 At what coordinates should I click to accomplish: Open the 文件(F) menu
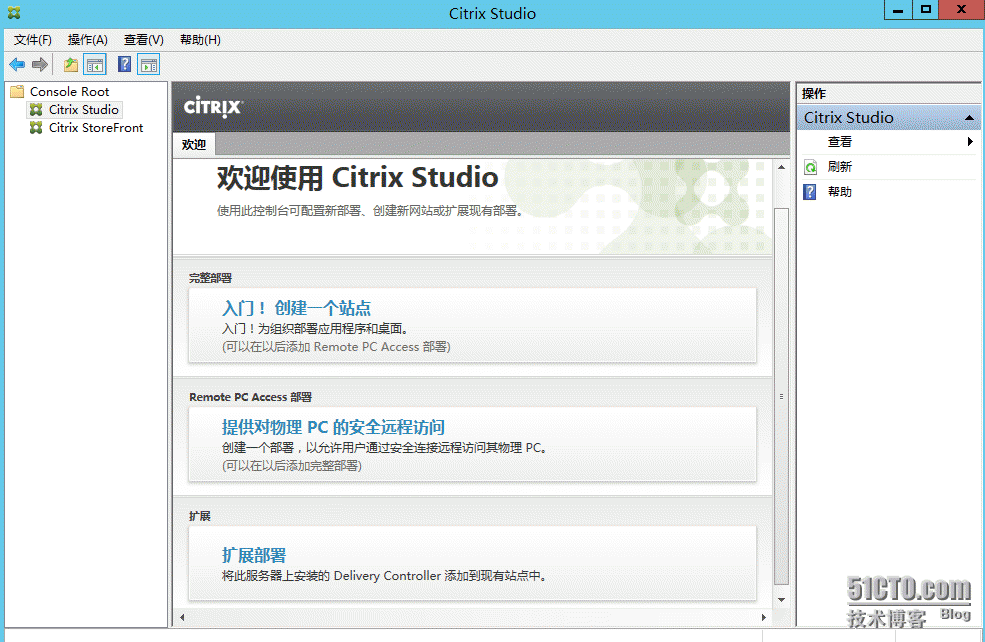pyautogui.click(x=33, y=40)
